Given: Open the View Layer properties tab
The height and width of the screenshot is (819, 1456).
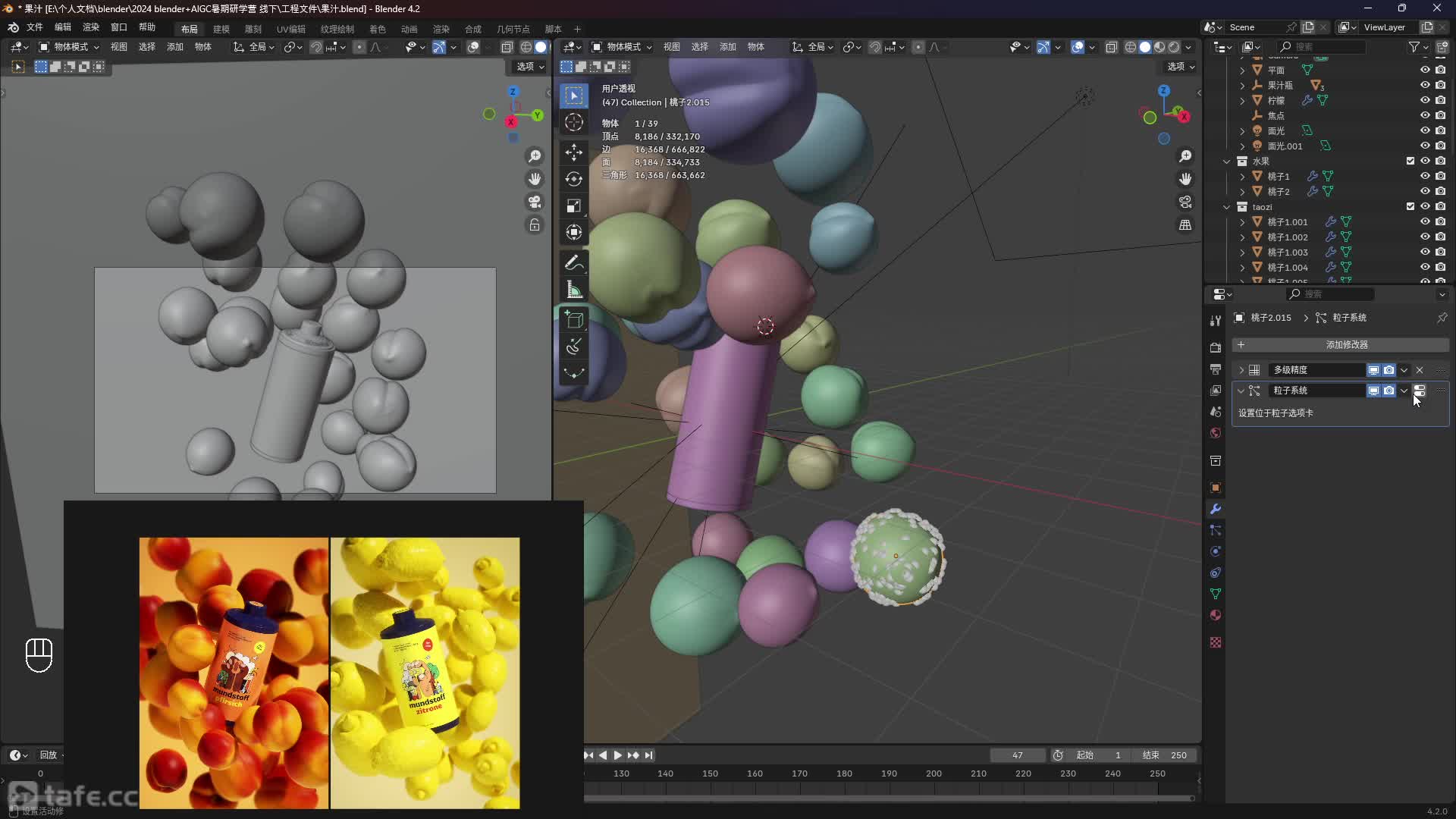Looking at the screenshot, I should (x=1216, y=390).
